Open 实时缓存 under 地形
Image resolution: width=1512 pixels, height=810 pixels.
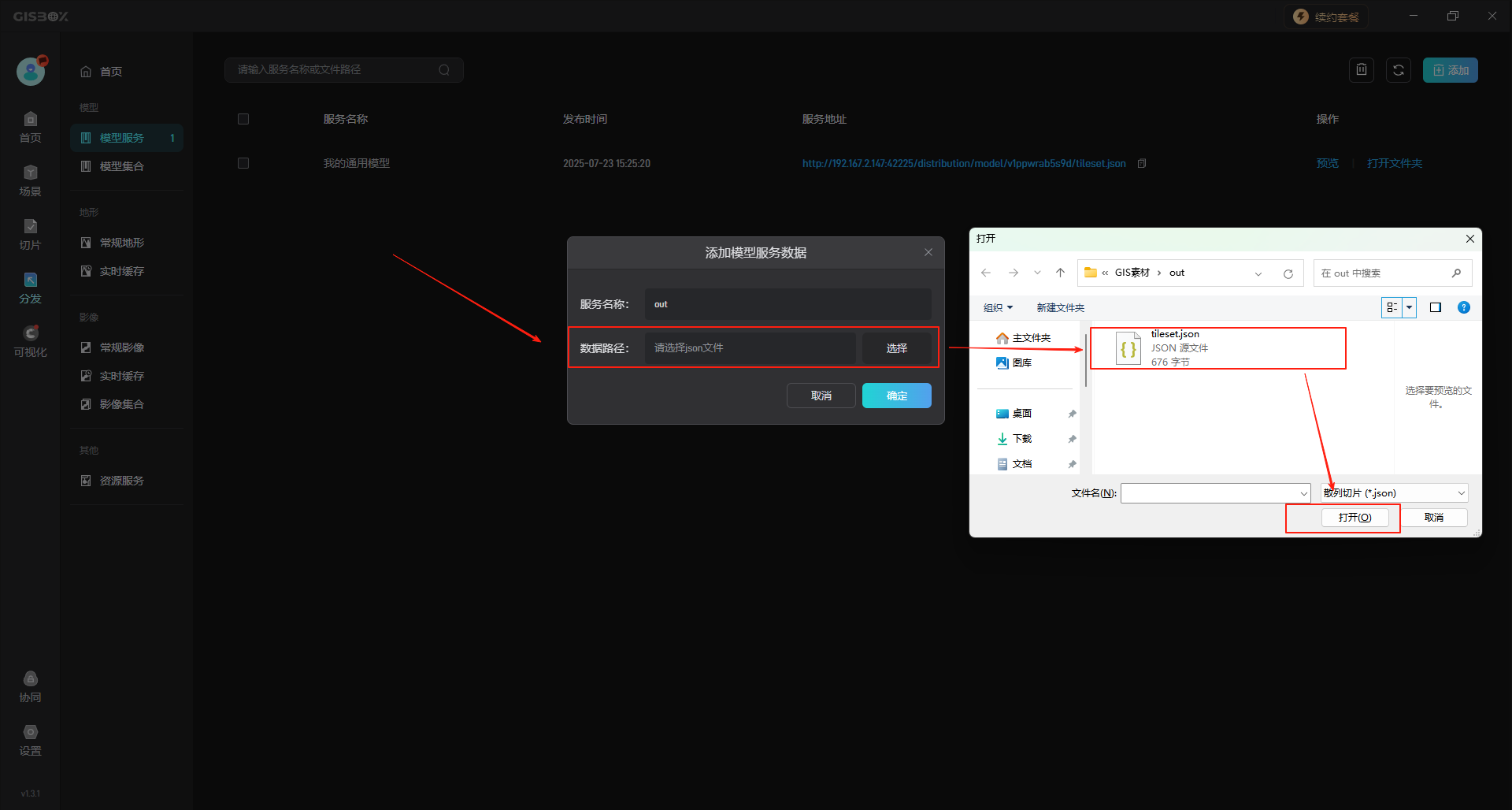click(x=126, y=271)
